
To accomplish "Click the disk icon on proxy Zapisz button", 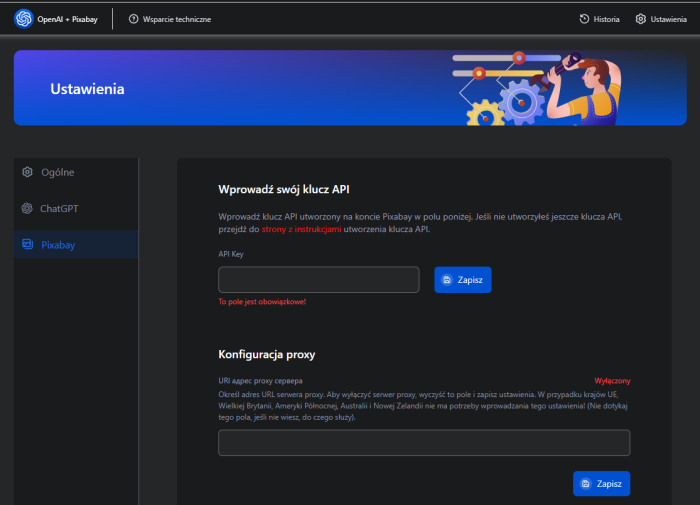I will pyautogui.click(x=586, y=484).
